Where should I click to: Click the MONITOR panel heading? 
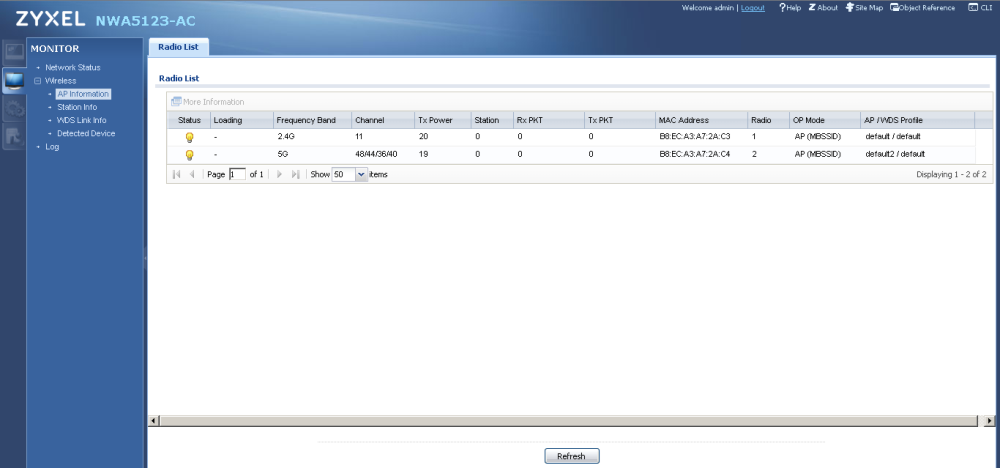[x=55, y=48]
